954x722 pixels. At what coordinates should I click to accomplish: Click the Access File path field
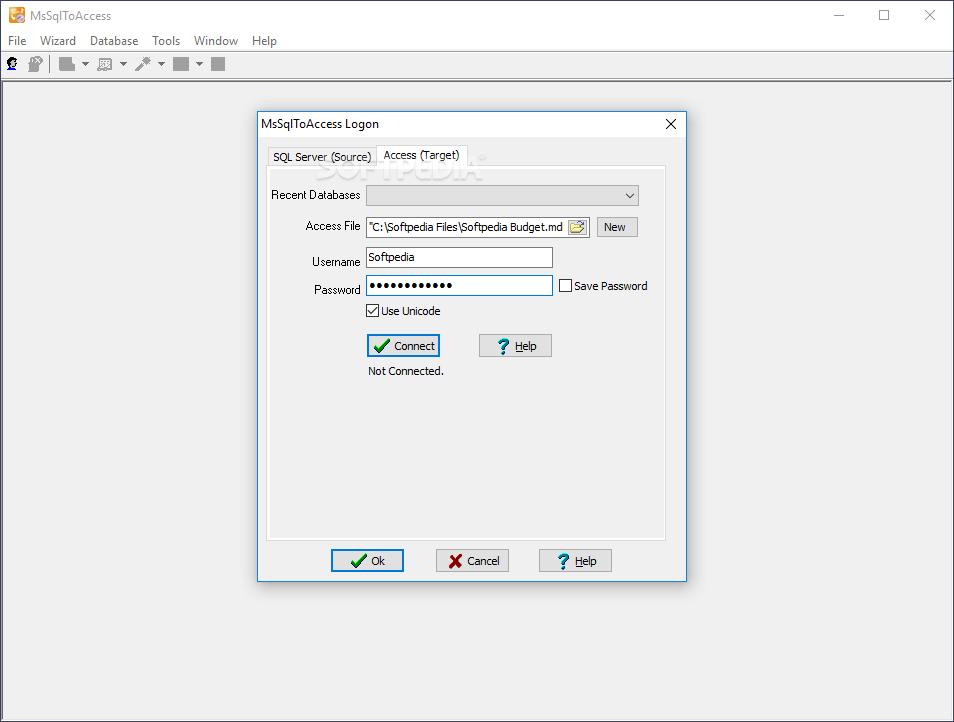(467, 227)
